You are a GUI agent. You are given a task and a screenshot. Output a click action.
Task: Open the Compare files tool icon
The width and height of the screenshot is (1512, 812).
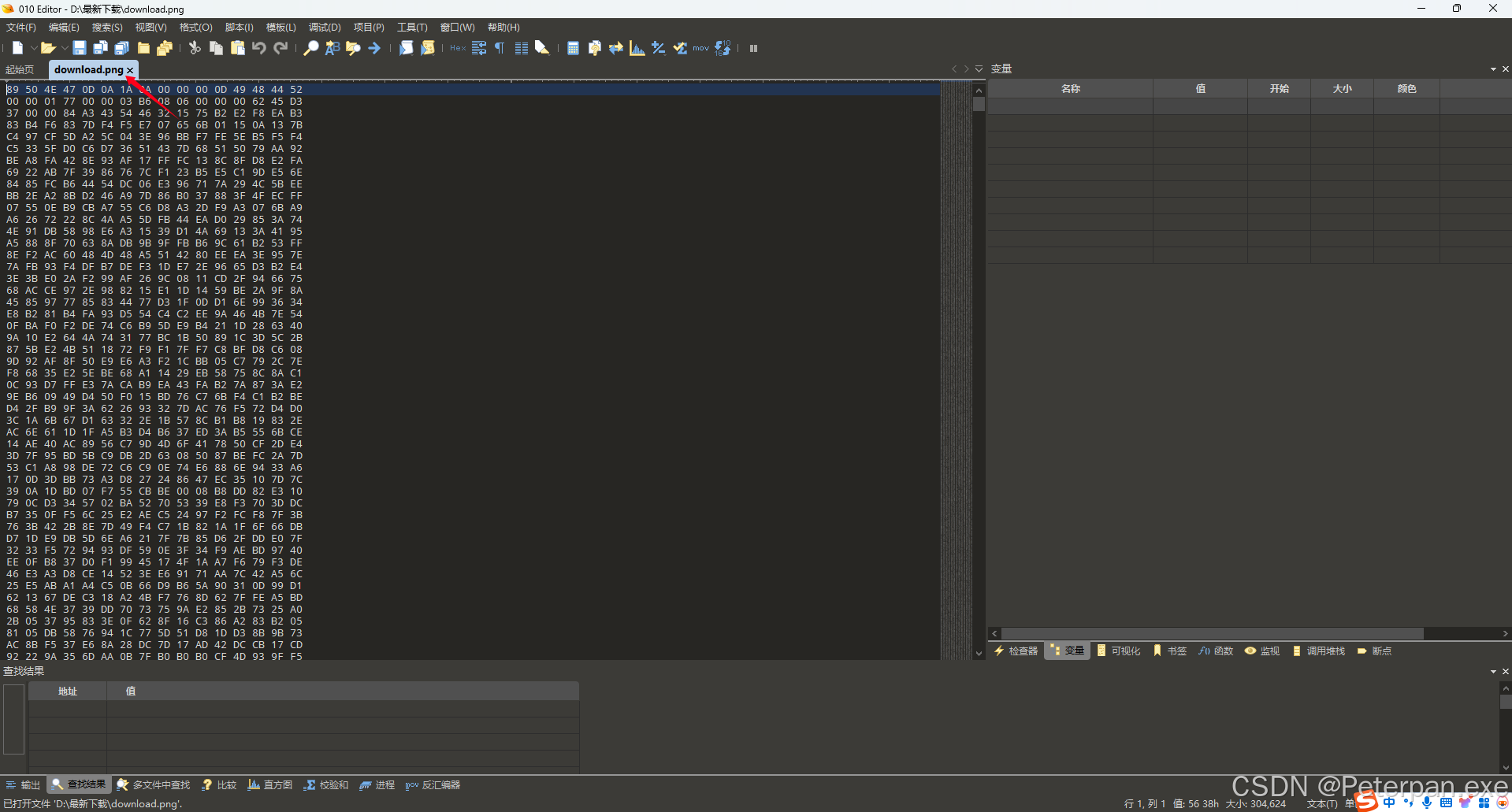(594, 48)
